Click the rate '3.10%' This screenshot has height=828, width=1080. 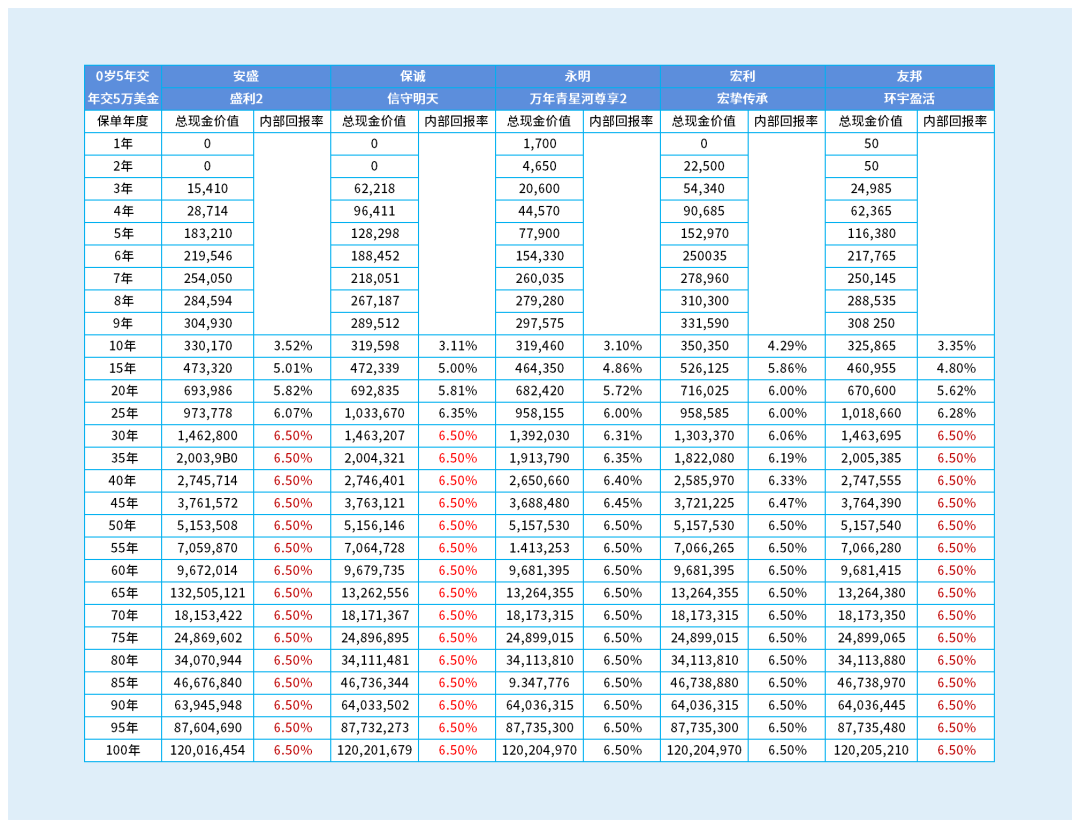622,346
